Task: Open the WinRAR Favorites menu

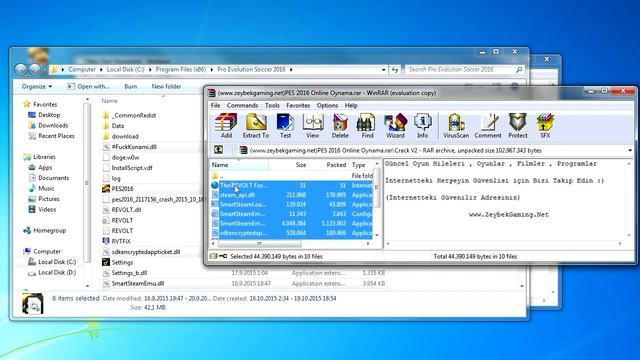Action: click(298, 105)
